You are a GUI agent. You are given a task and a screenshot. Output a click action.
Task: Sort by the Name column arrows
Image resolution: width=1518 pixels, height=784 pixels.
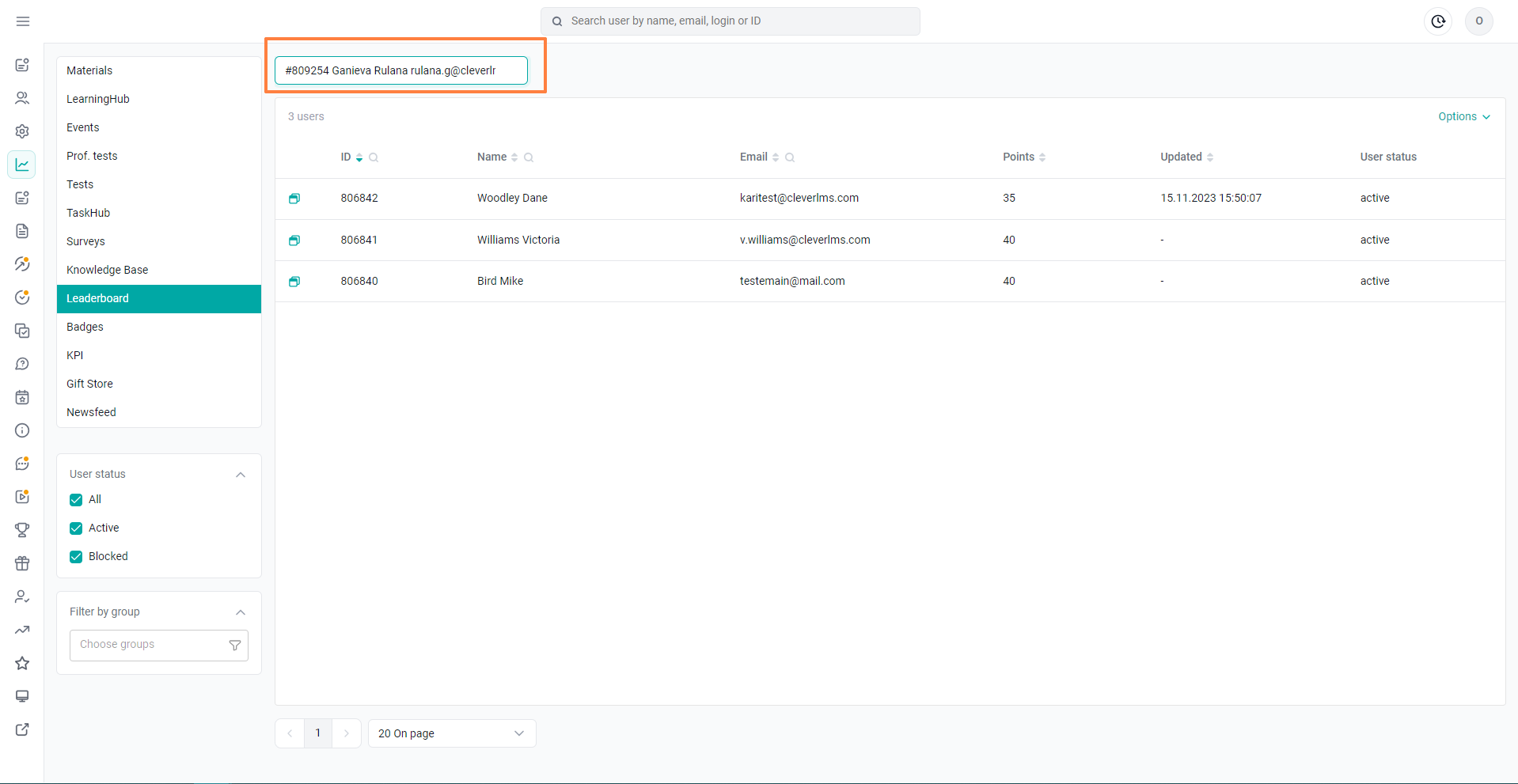click(x=514, y=157)
